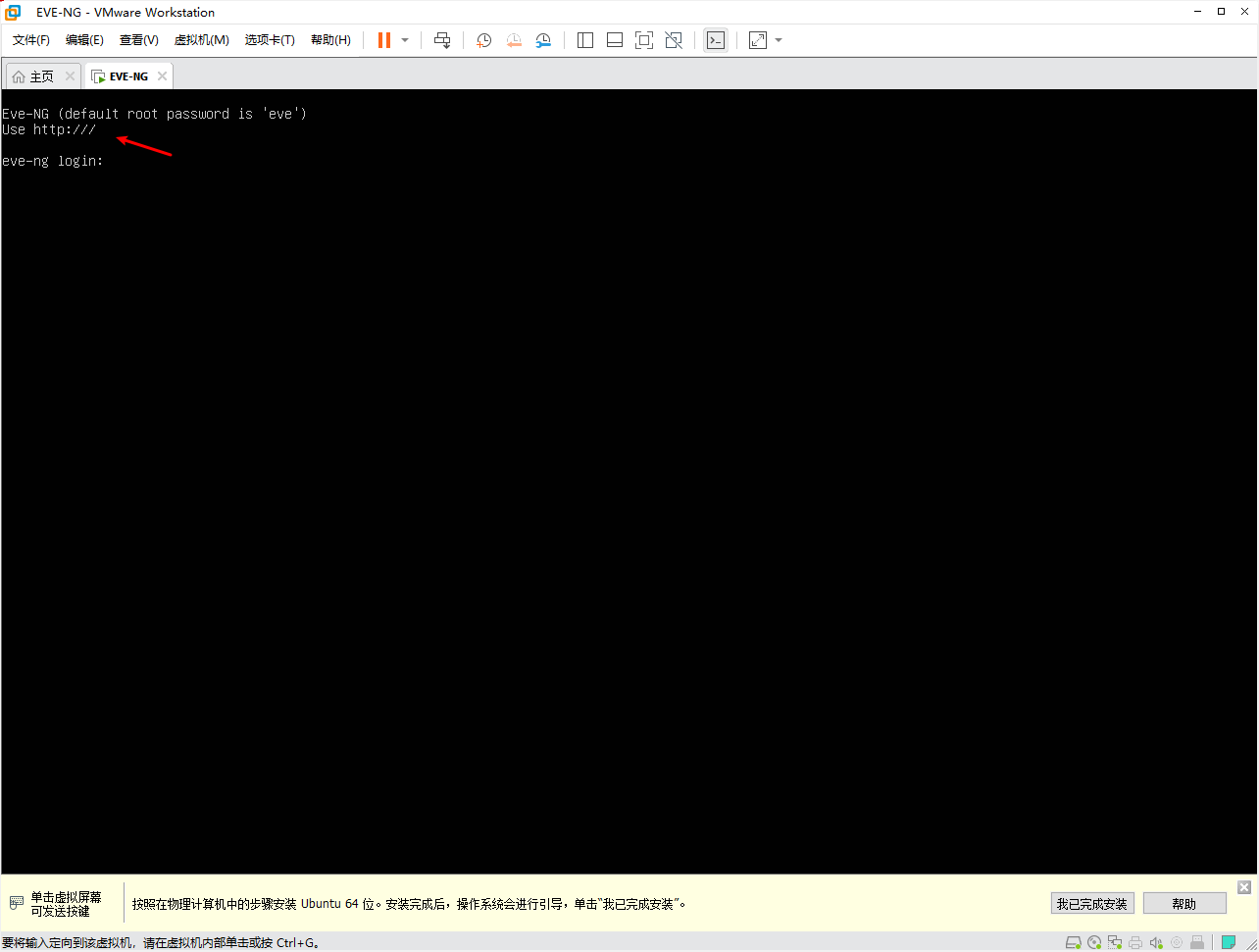Open the 帮助(H) menu
This screenshot has height=952, width=1259.
point(330,40)
